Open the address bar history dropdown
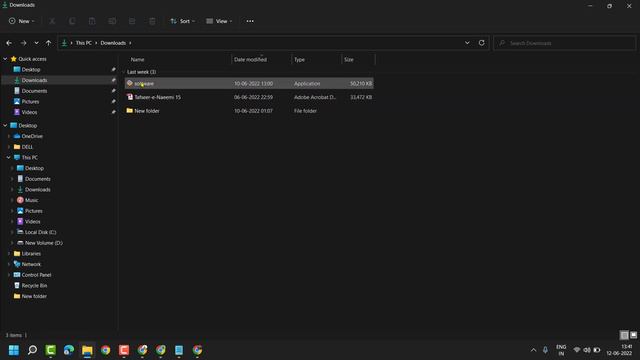Screen dimensions: 640x360 tap(467, 43)
